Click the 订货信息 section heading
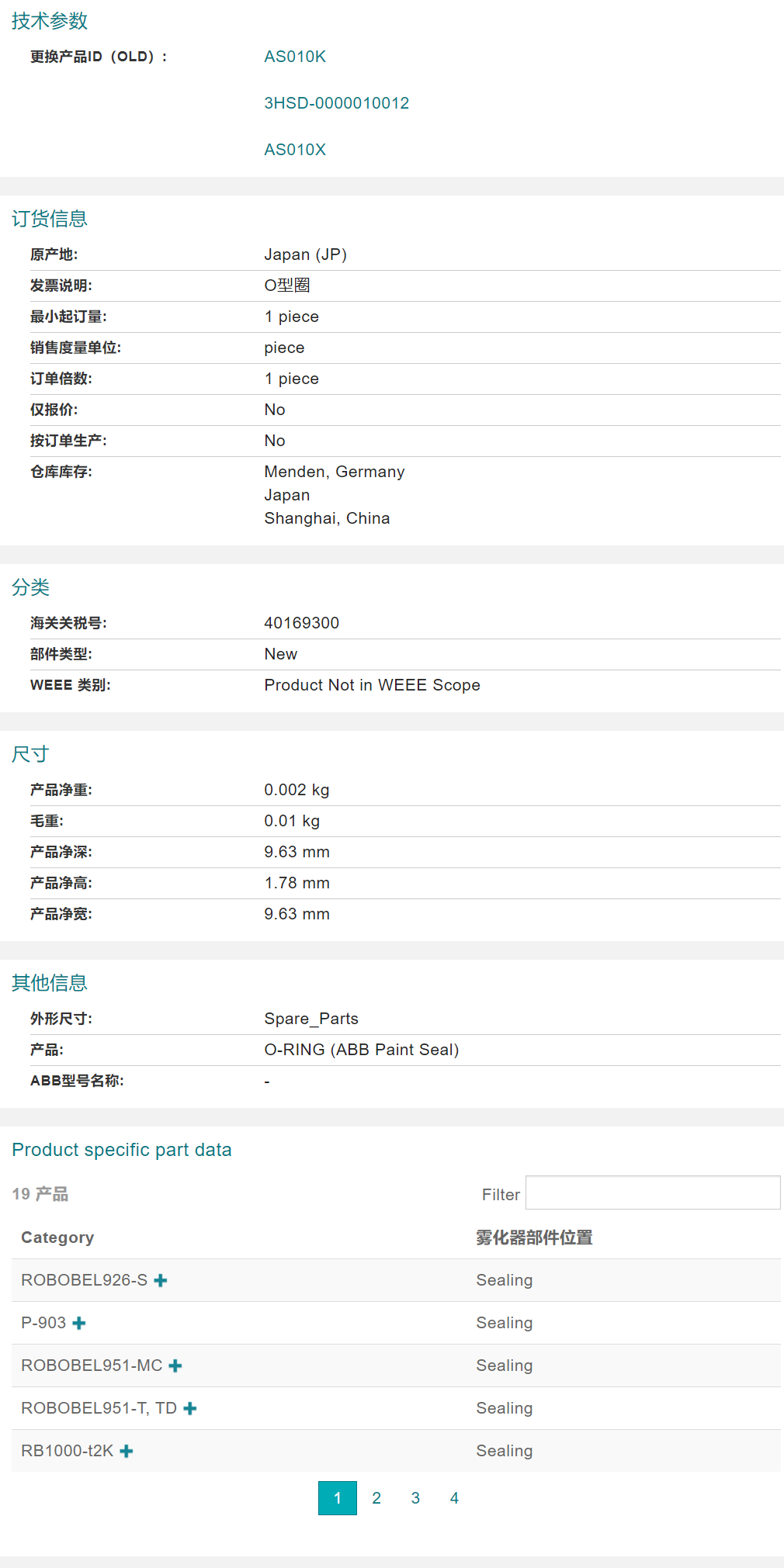Image resolution: width=784 pixels, height=1568 pixels. click(x=50, y=219)
